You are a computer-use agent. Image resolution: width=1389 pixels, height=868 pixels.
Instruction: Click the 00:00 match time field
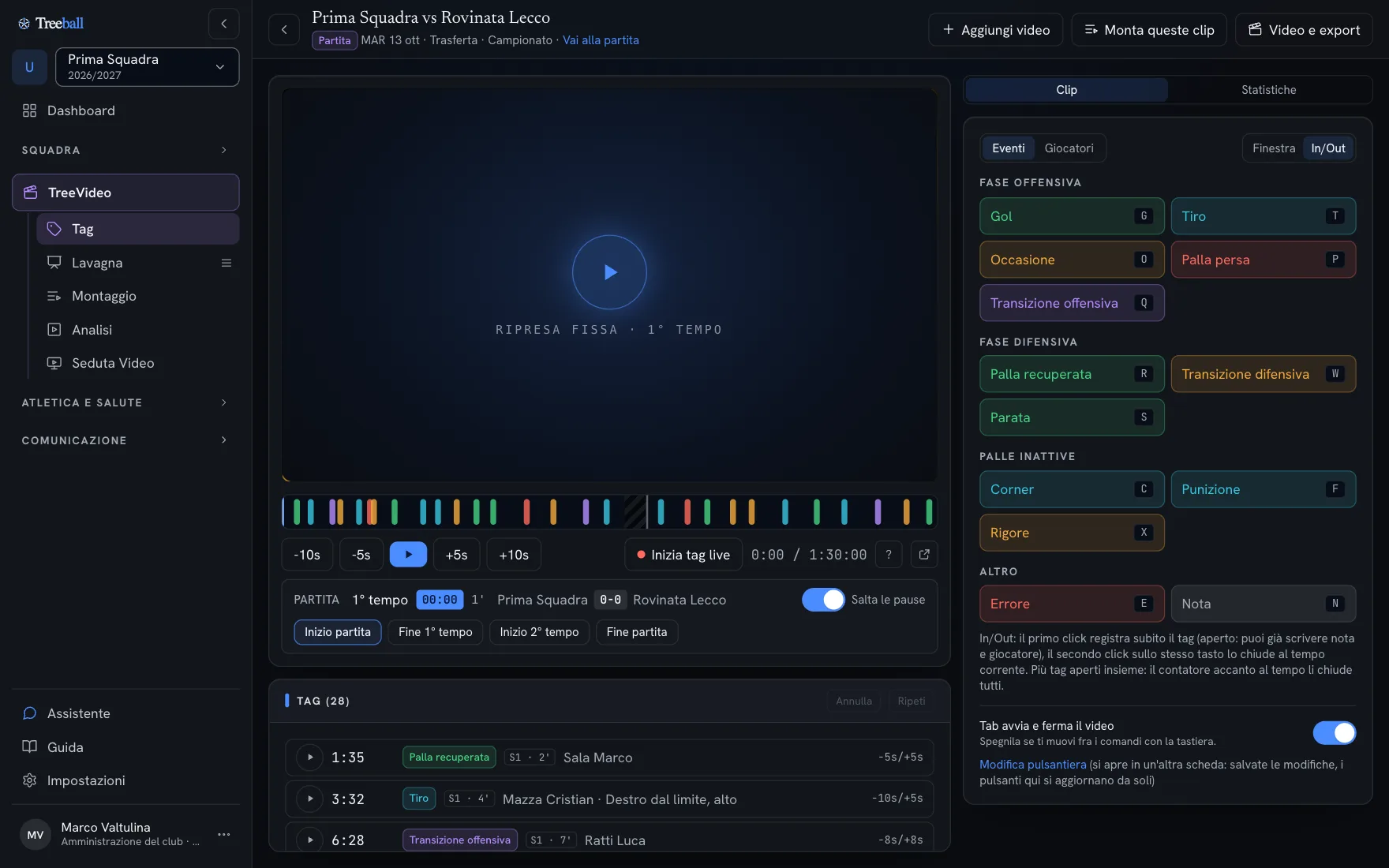coord(440,600)
